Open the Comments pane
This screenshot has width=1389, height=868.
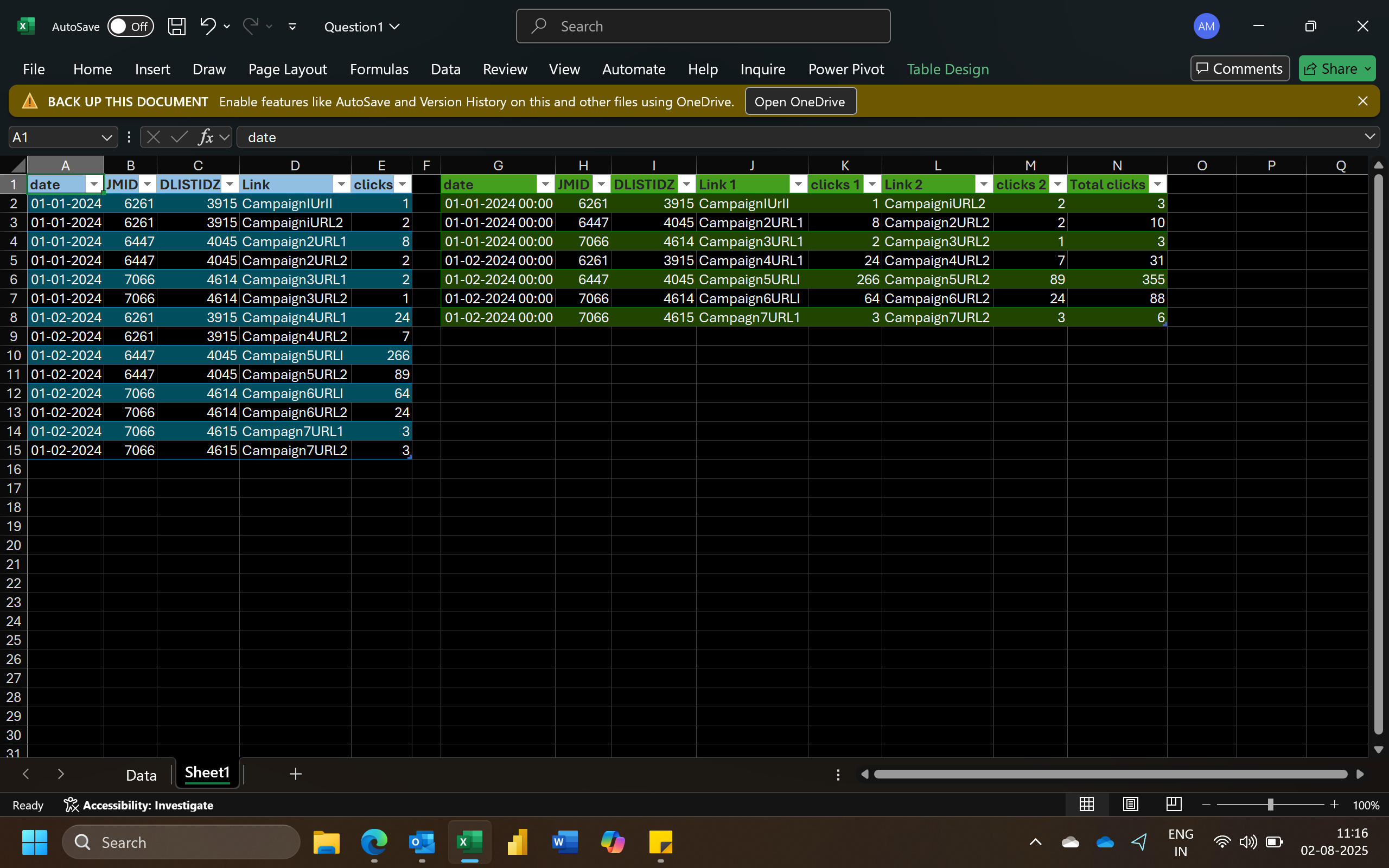[1239, 68]
